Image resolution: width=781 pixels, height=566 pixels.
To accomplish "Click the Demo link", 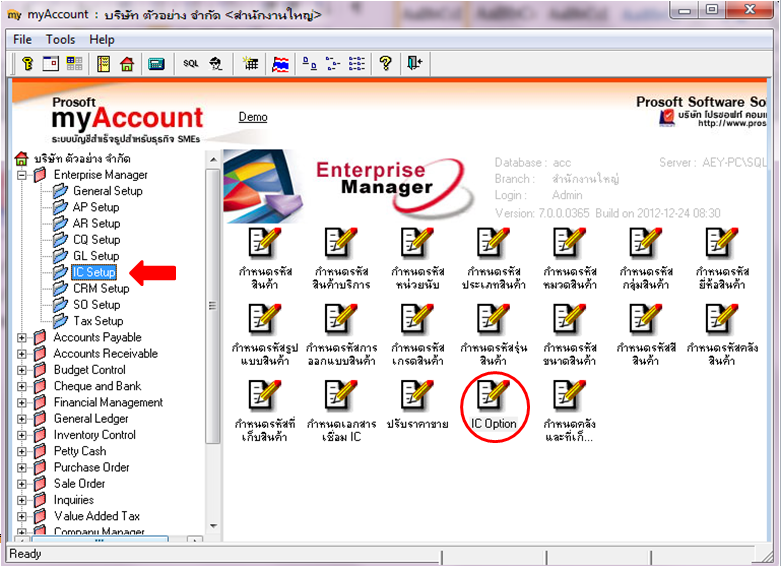I will tap(253, 117).
